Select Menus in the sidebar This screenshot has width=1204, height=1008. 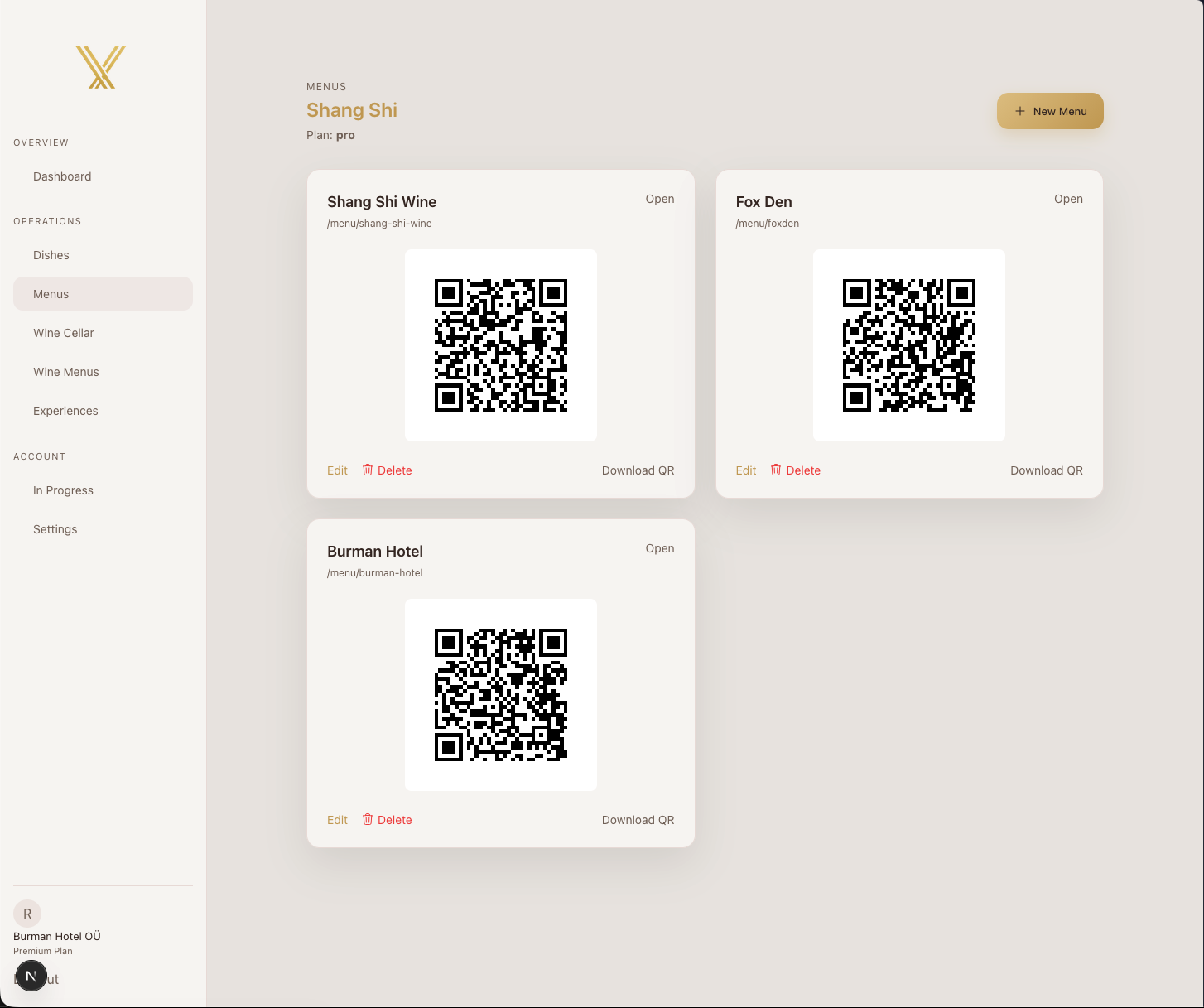pos(103,294)
